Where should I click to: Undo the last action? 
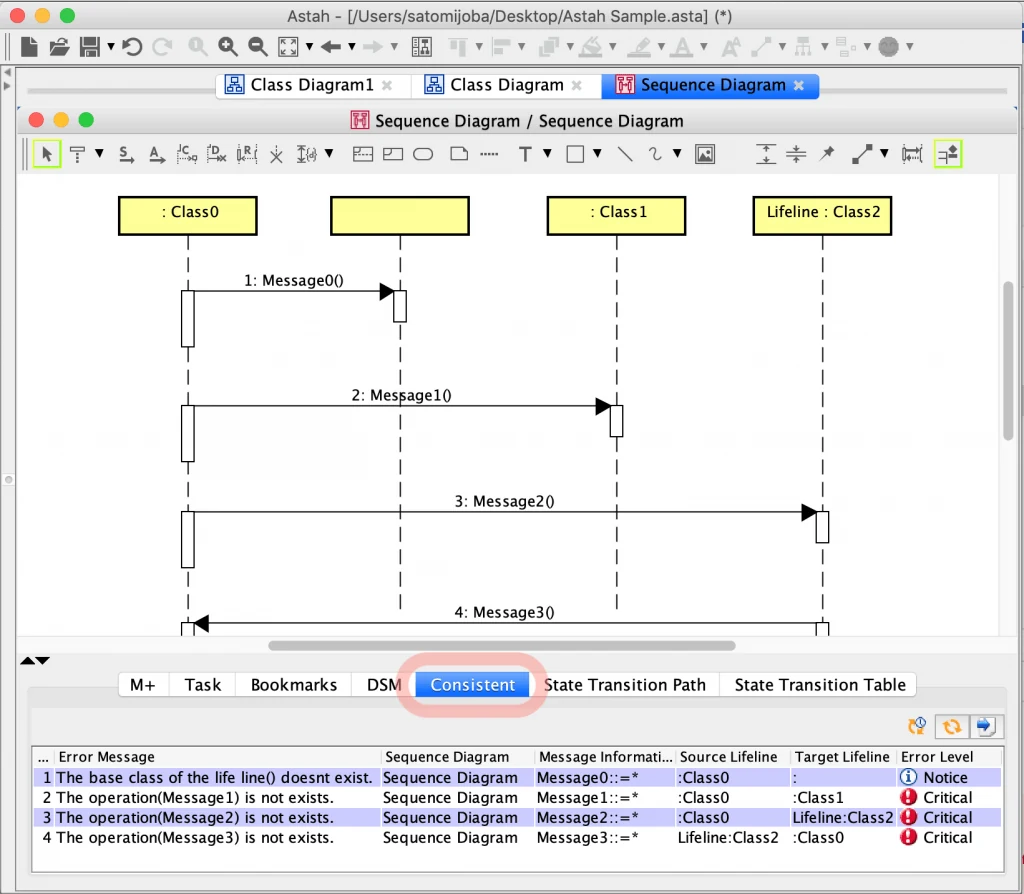pos(132,46)
